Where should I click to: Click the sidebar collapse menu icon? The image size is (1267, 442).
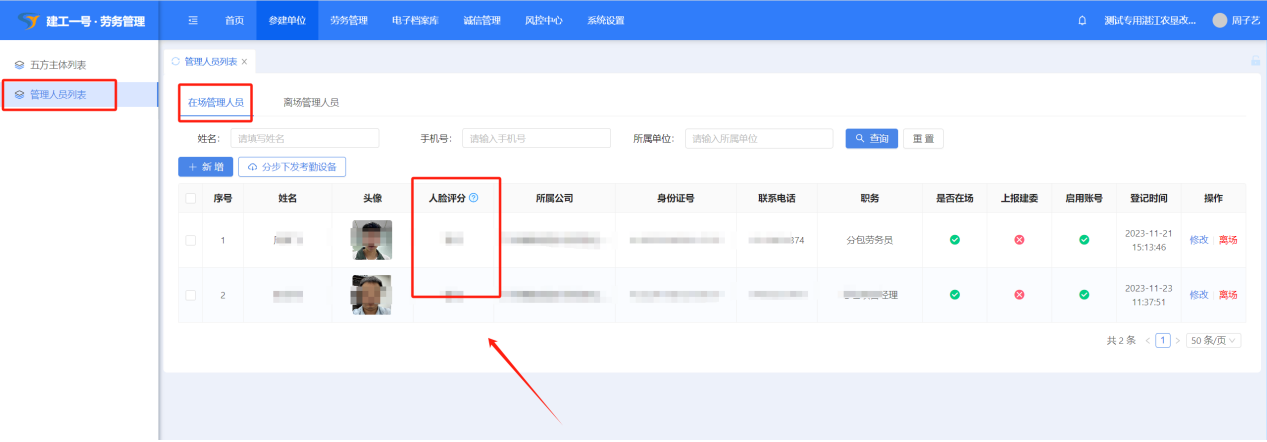pos(193,20)
